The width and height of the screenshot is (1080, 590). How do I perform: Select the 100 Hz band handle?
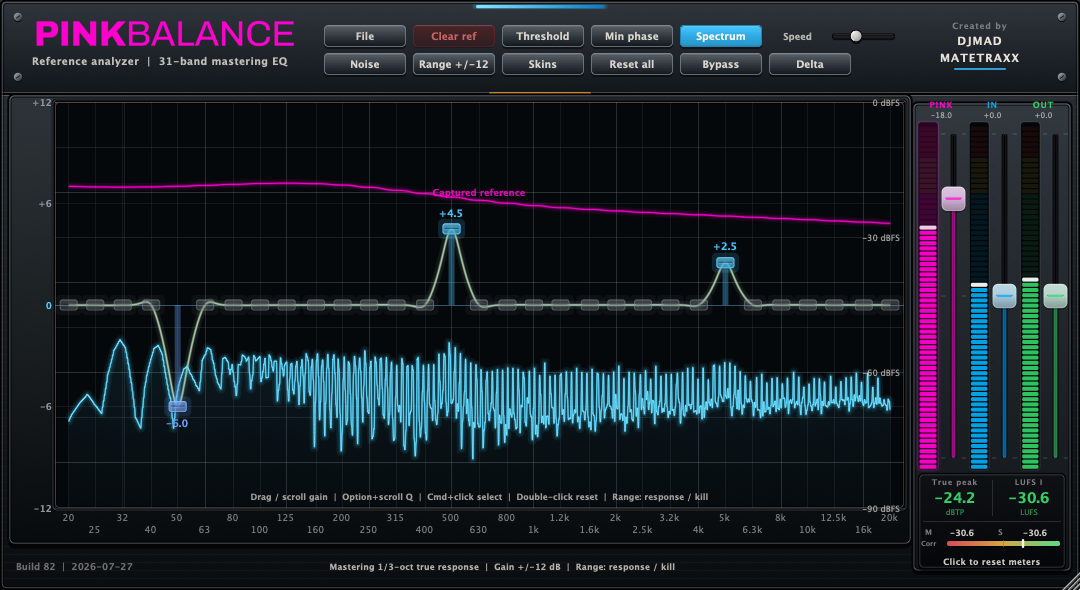point(260,305)
